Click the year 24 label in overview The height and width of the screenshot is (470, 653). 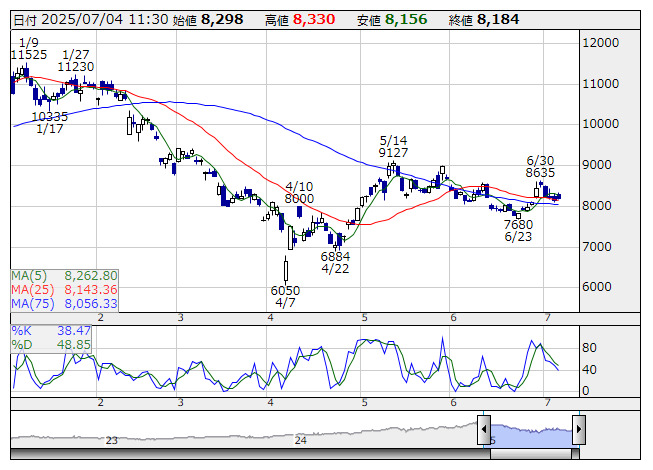(301, 440)
